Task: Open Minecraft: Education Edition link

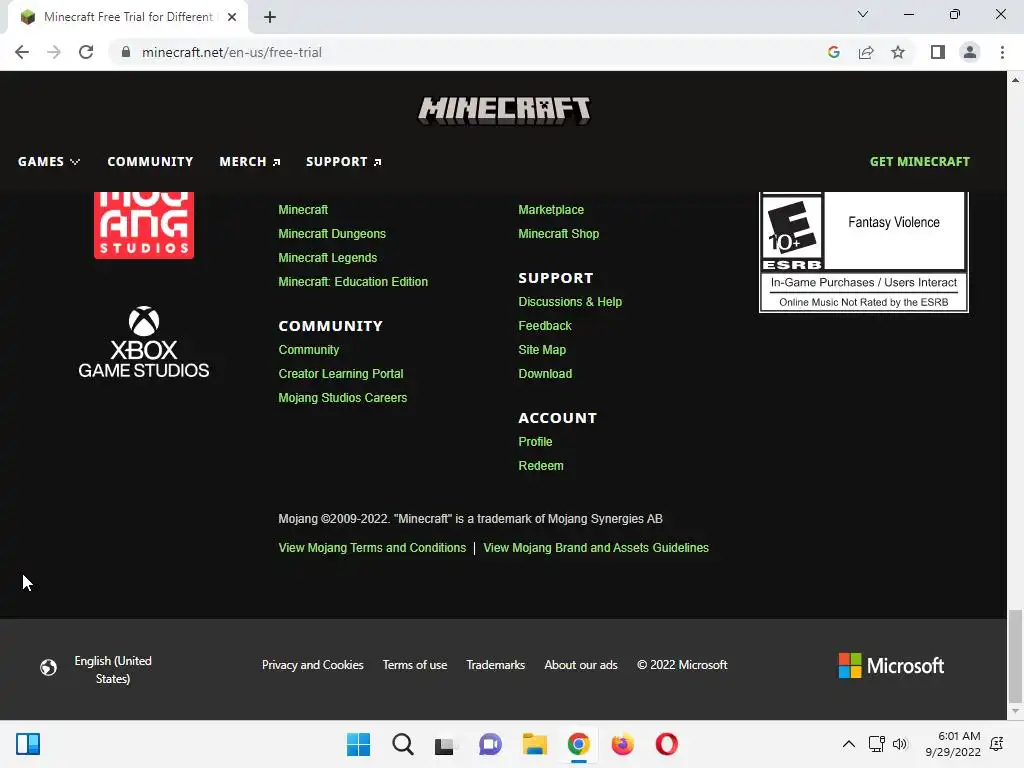Action: [x=353, y=282]
